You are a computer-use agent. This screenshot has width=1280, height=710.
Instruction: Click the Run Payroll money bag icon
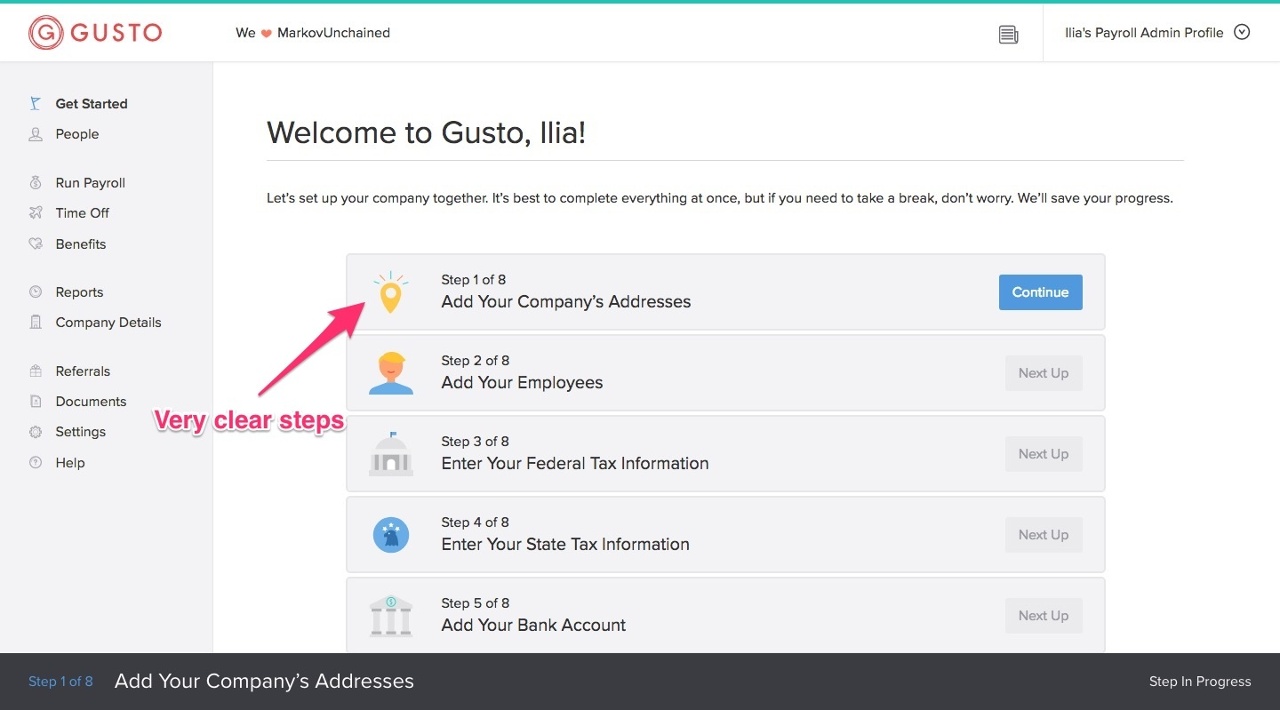pyautogui.click(x=36, y=183)
